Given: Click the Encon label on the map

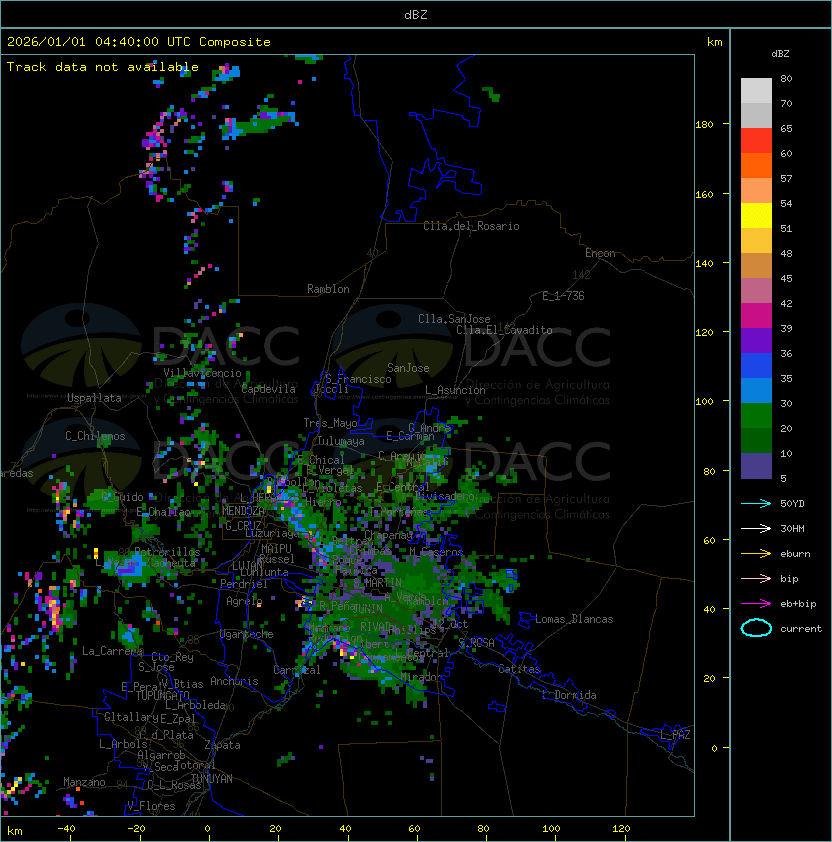Looking at the screenshot, I should [x=600, y=253].
